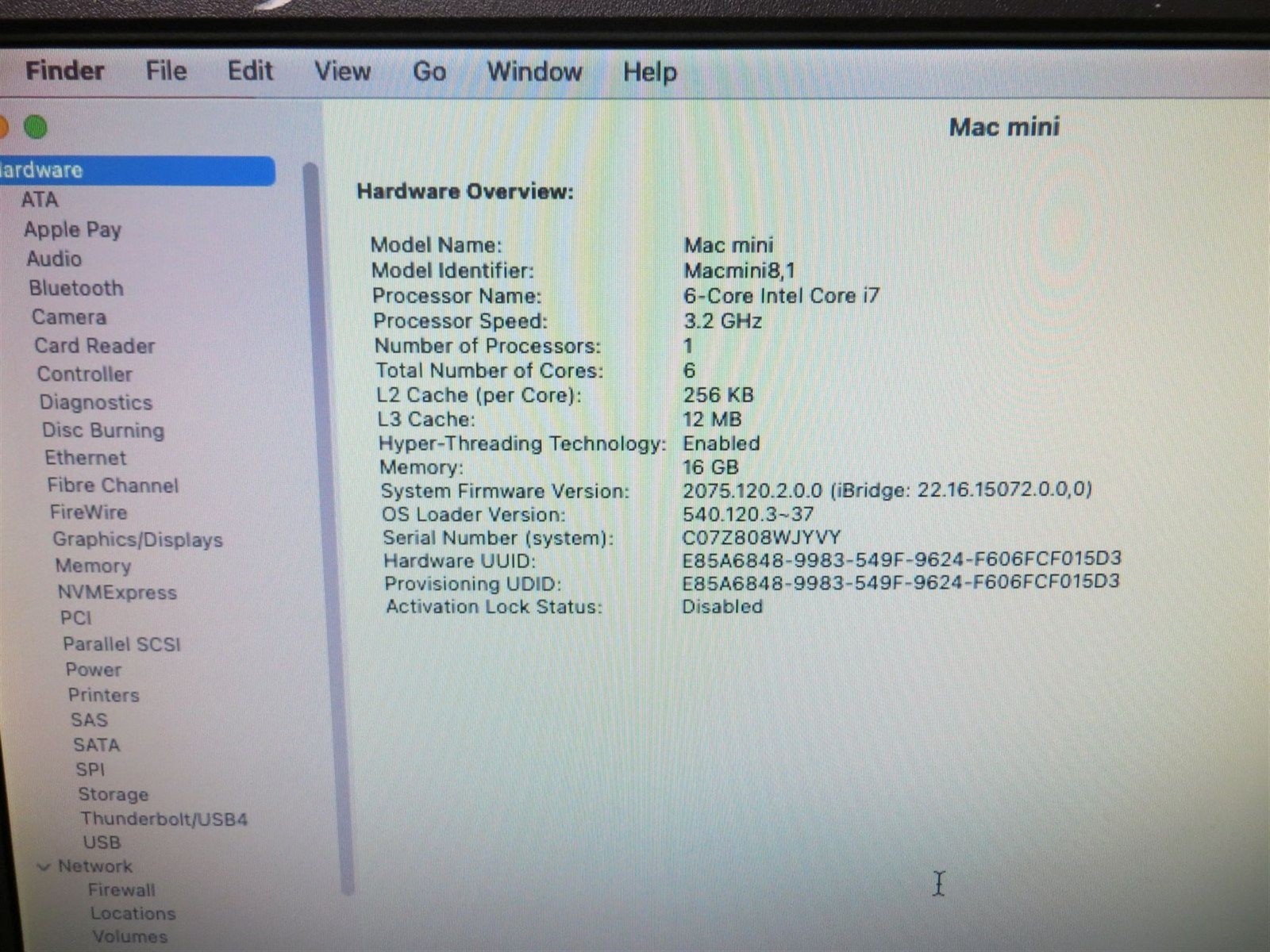Select FireWire in the sidebar
The width and height of the screenshot is (1270, 952).
pyautogui.click(x=89, y=512)
